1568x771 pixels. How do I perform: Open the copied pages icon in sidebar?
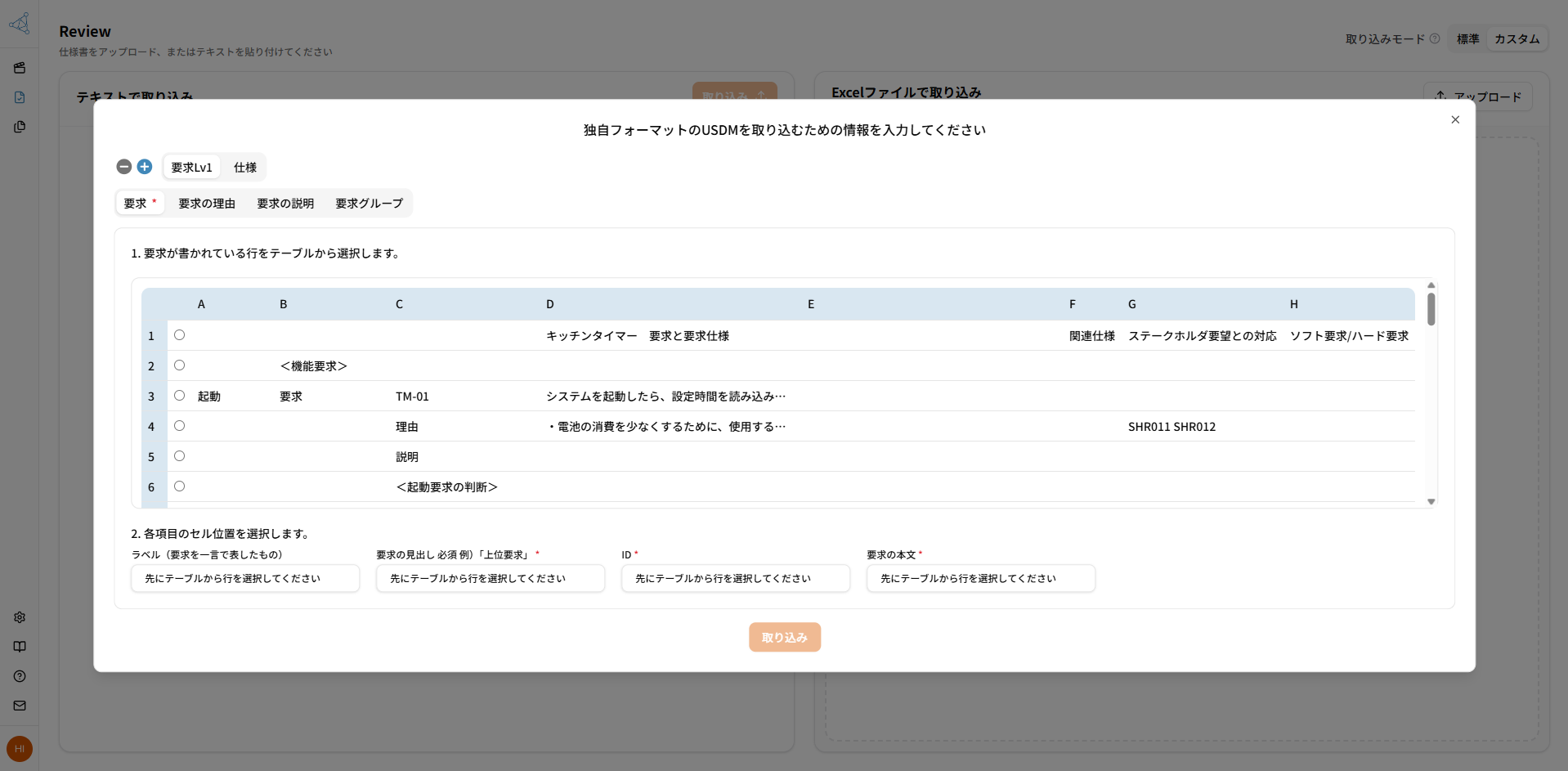[x=20, y=127]
